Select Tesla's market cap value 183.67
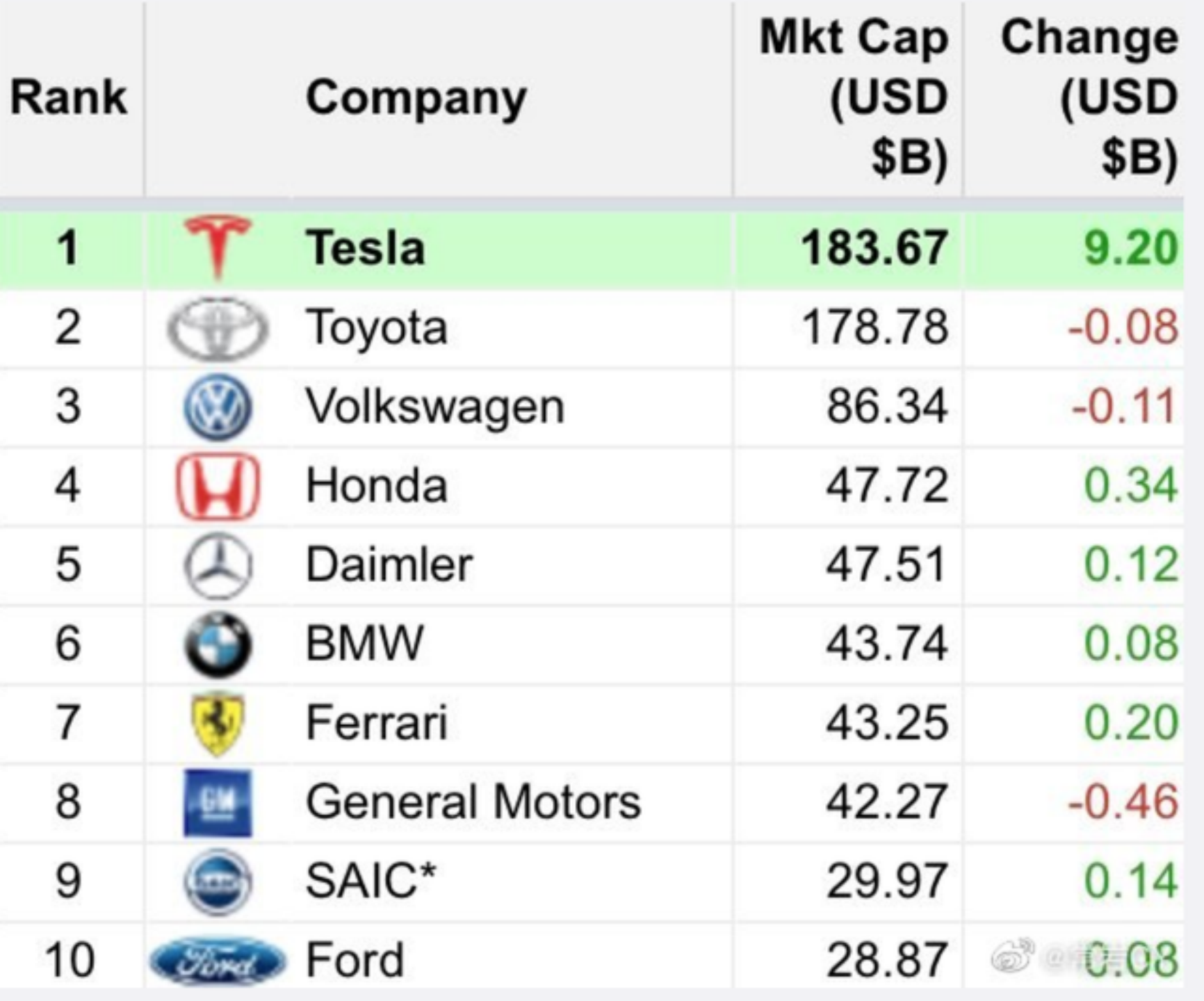The image size is (1204, 1001). (x=874, y=248)
